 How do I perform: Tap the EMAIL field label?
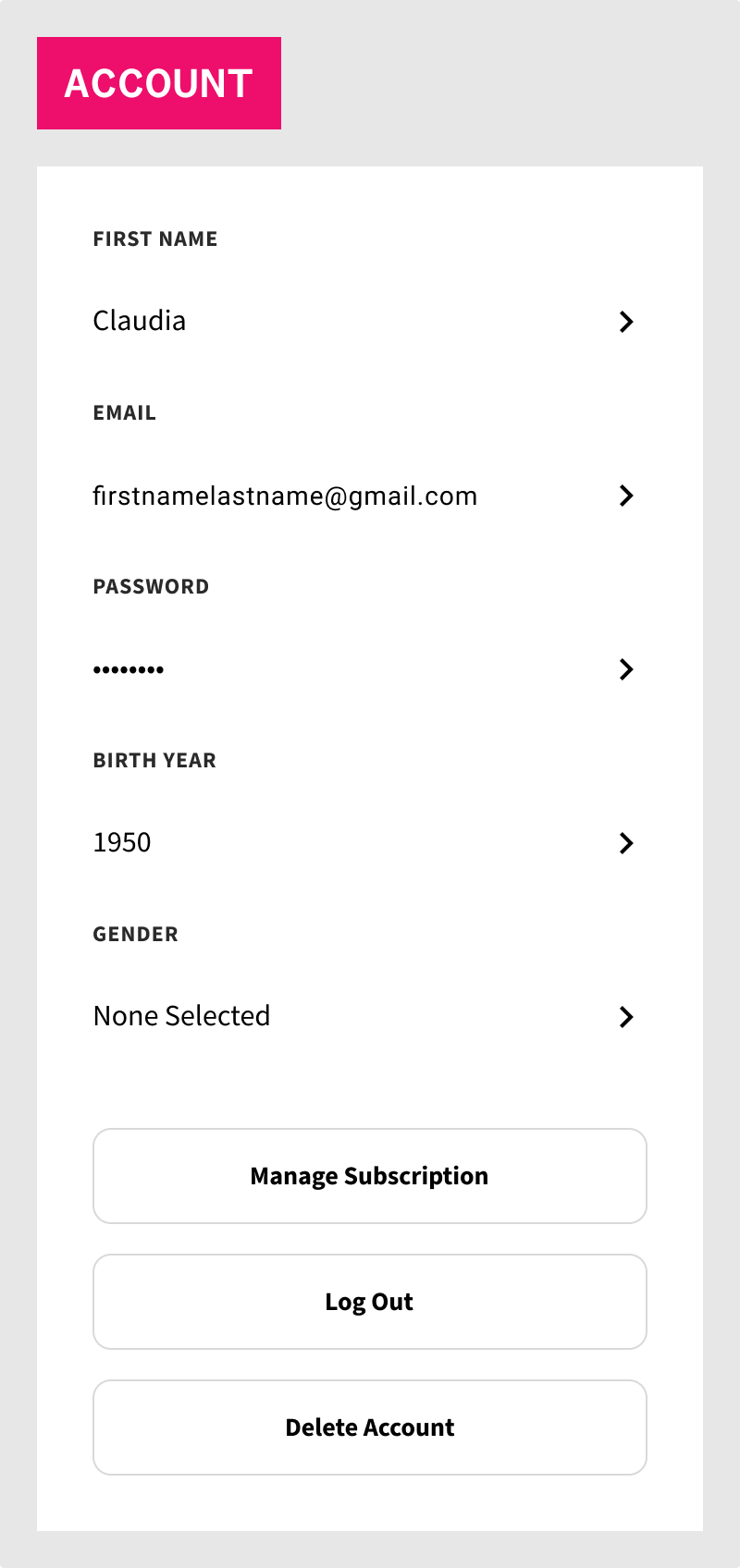(x=125, y=412)
